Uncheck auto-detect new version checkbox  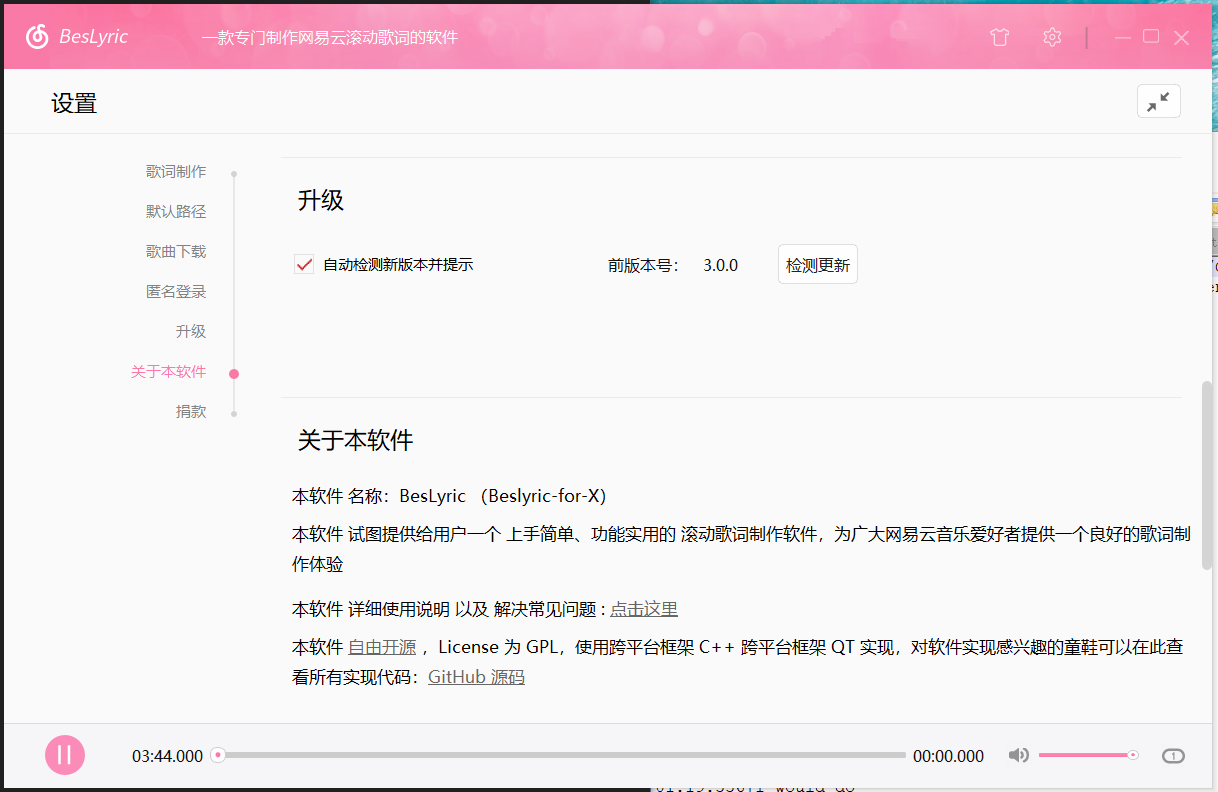tap(304, 265)
